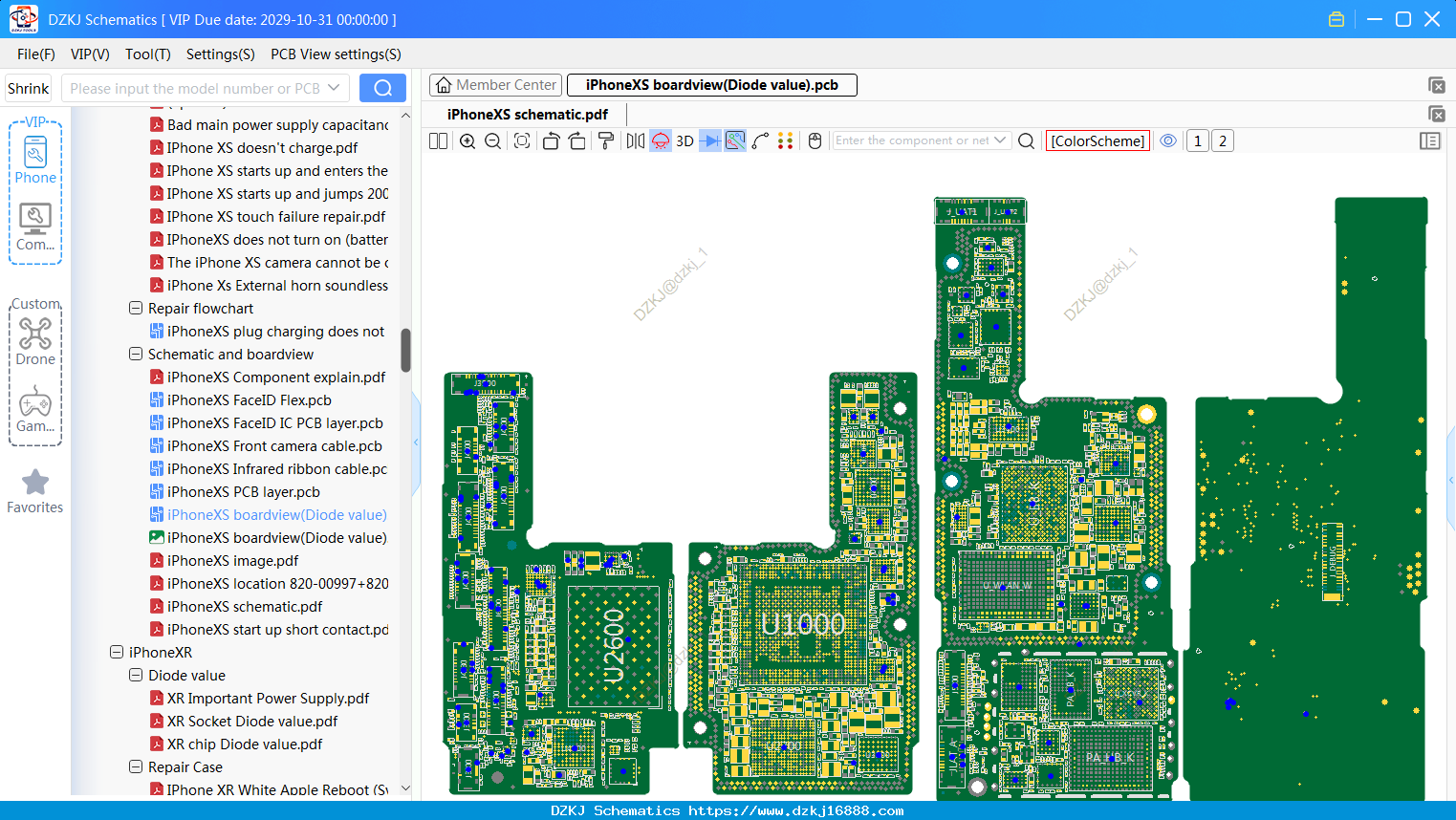Open the Settings(S) menu
Image resolution: width=1456 pixels, height=820 pixels.
coord(221,54)
